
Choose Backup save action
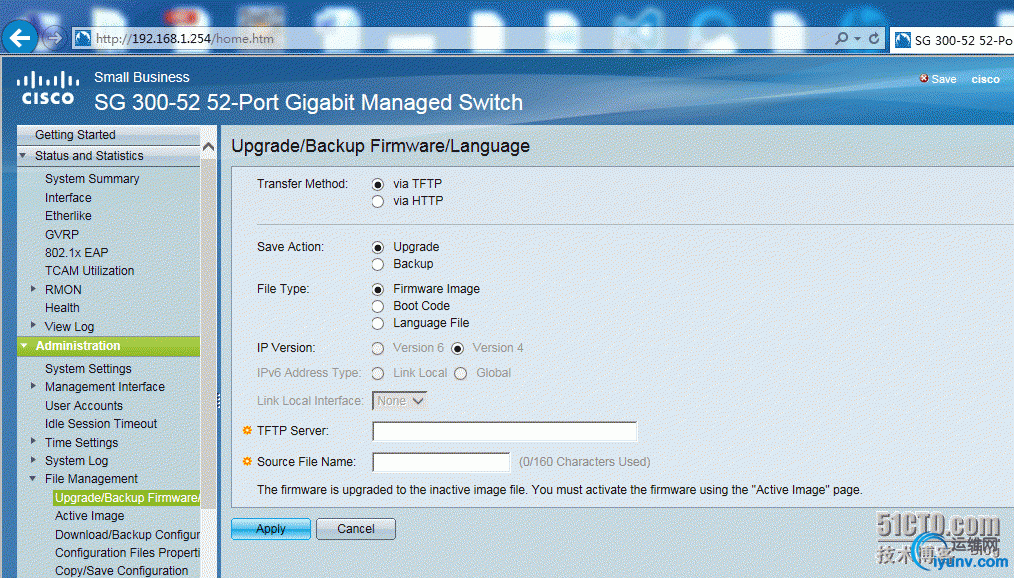tap(378, 264)
